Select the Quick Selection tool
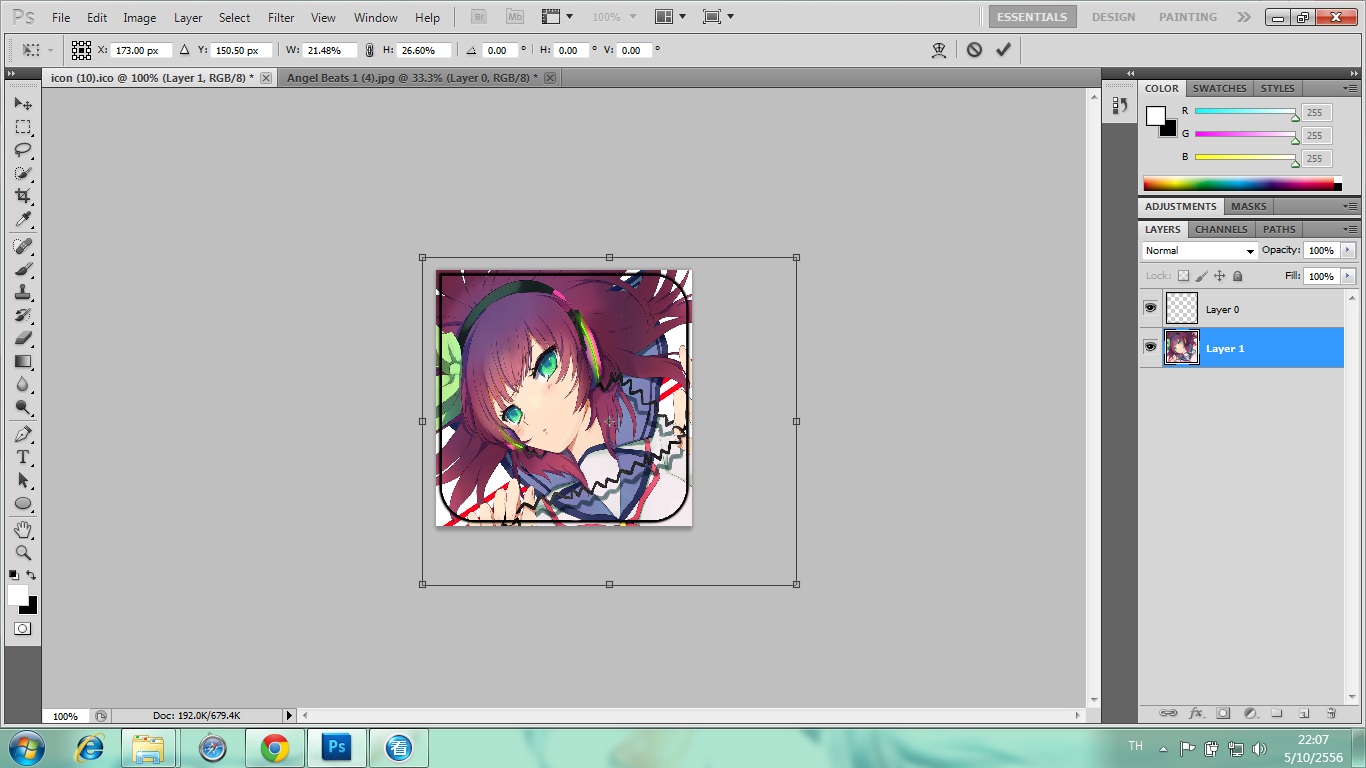Viewport: 1366px width, 768px height. [23, 173]
